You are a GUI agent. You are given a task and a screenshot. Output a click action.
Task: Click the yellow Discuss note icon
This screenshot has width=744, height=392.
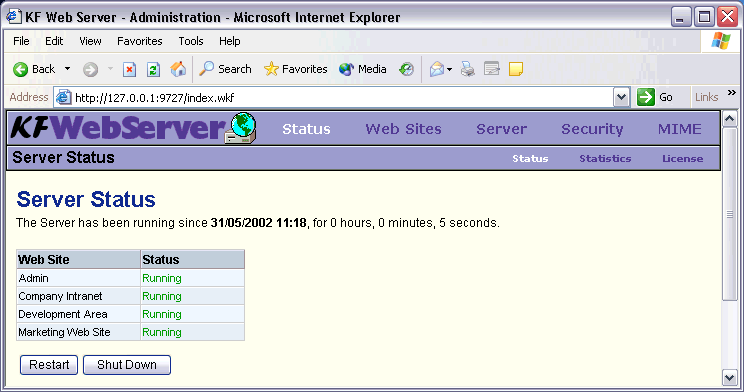pos(516,69)
